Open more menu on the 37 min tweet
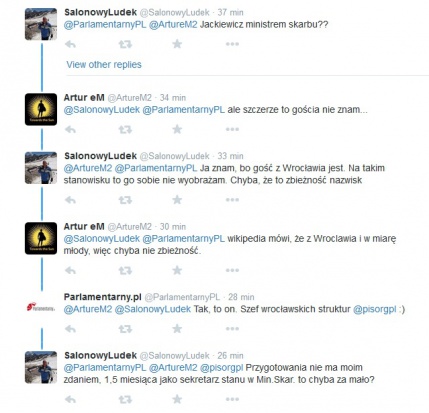The width and height of the screenshot is (429, 413). (232, 44)
